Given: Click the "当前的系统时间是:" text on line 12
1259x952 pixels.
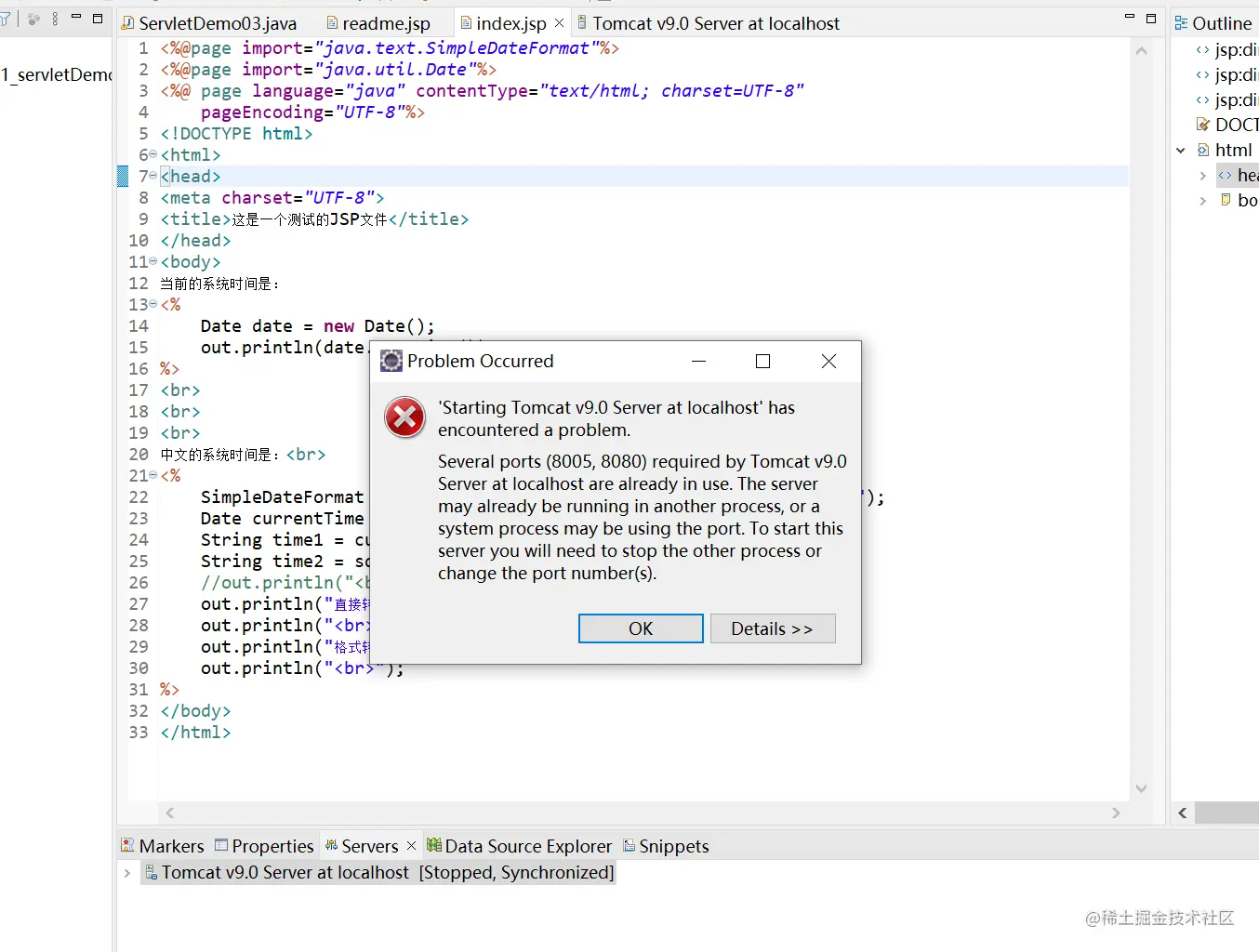Looking at the screenshot, I should 220,284.
